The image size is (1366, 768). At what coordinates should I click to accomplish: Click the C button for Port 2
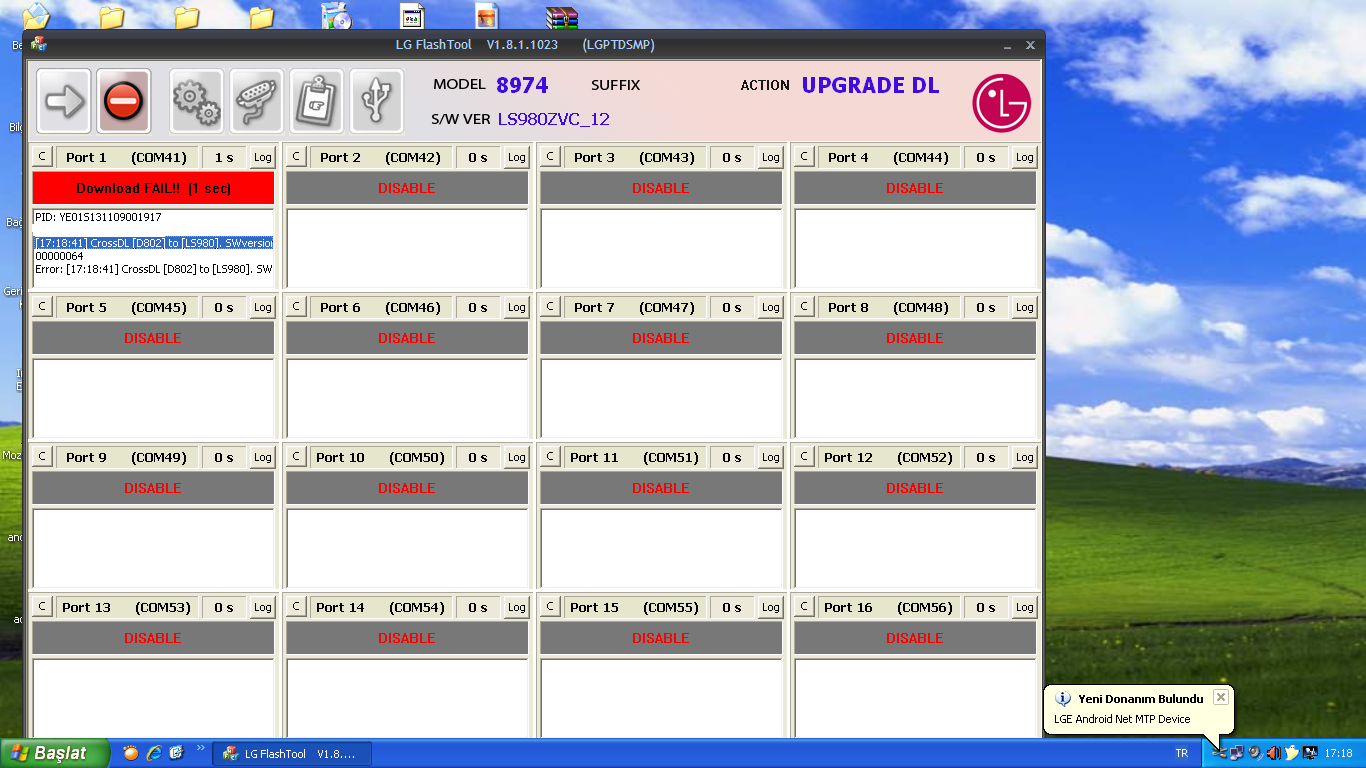tap(296, 157)
